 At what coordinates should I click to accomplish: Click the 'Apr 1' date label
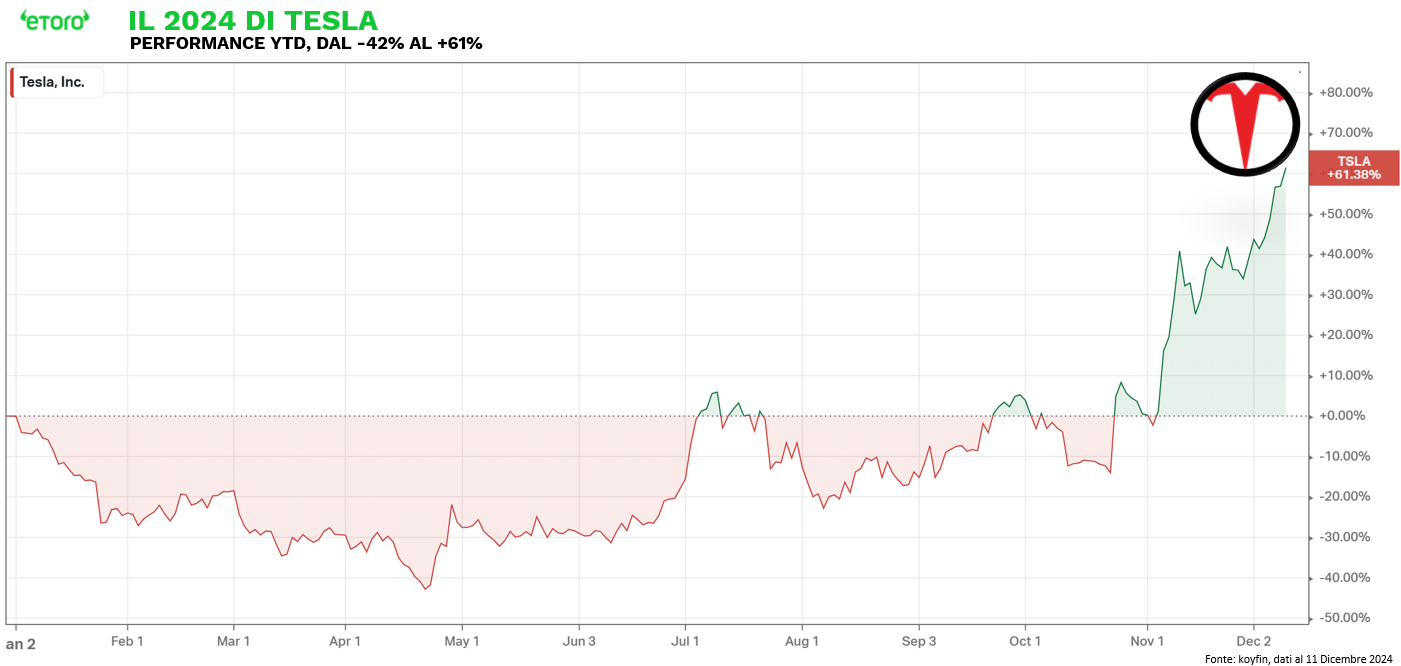[x=345, y=641]
